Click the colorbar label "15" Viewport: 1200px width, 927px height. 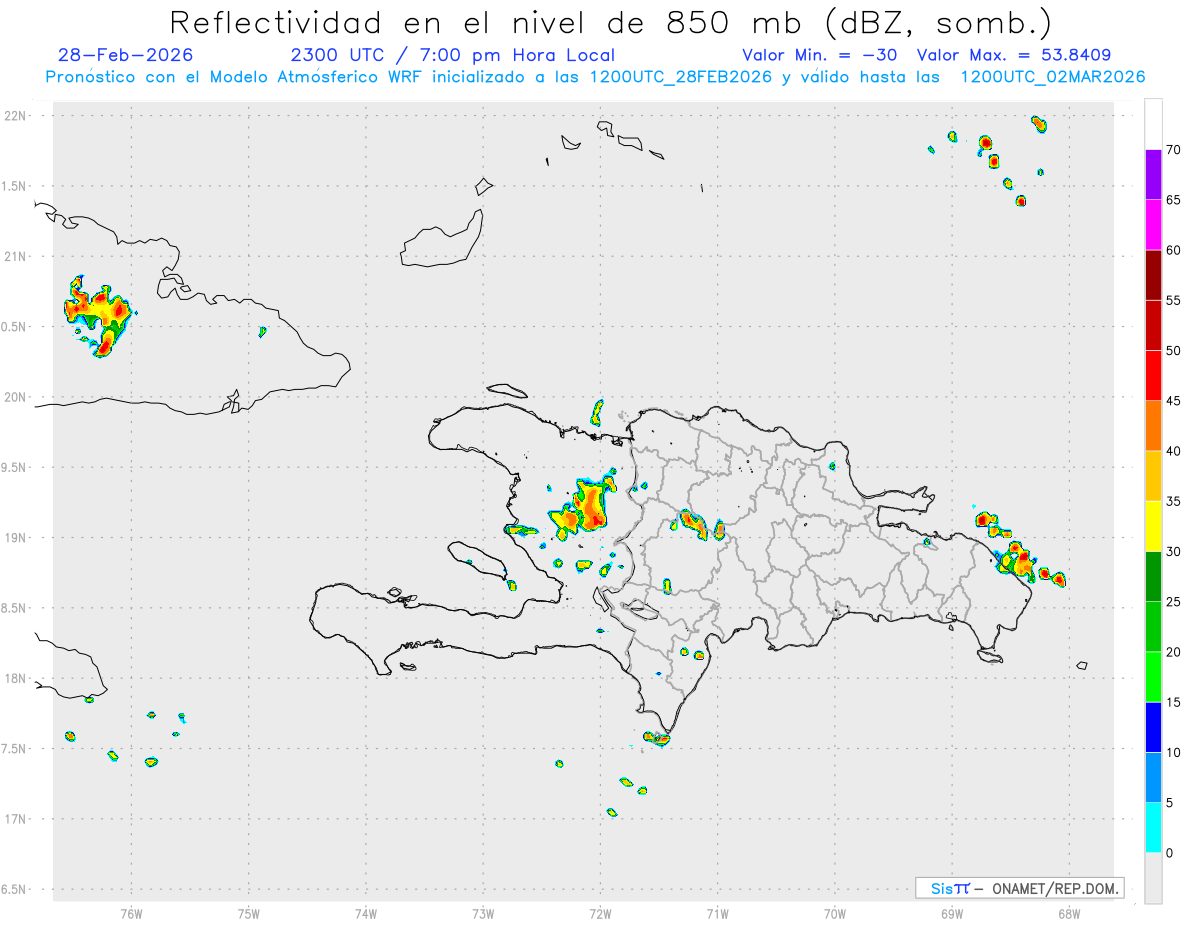1174,702
